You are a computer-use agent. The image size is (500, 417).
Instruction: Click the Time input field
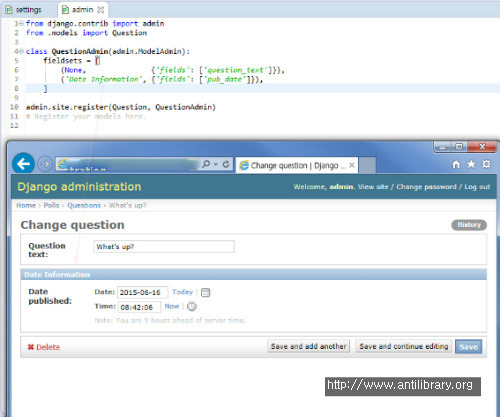point(139,307)
